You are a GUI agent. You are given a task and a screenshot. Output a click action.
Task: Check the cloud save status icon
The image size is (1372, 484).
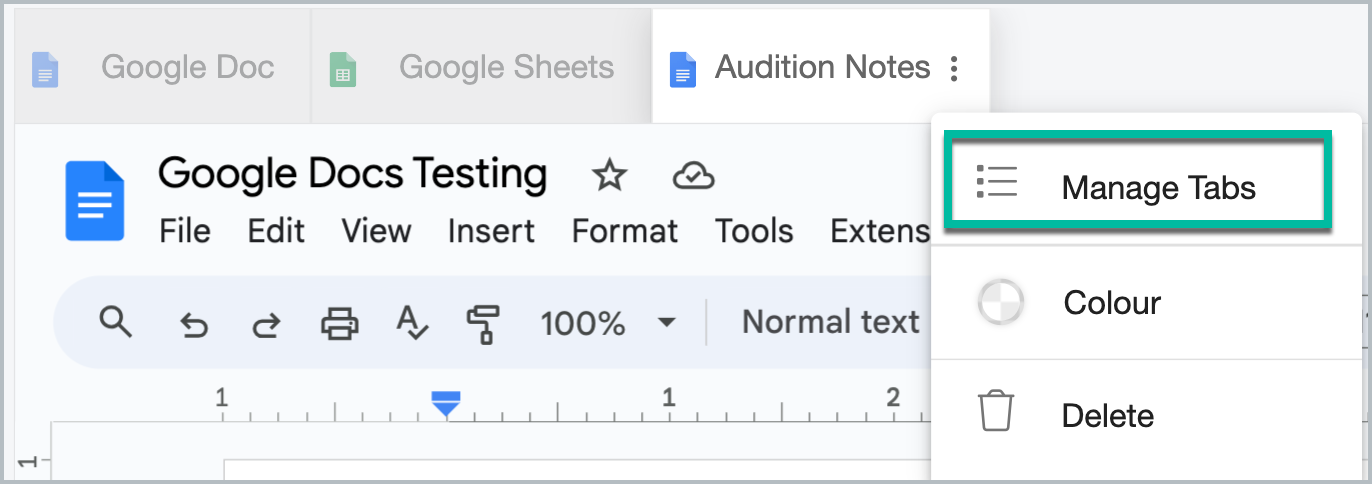pos(693,176)
